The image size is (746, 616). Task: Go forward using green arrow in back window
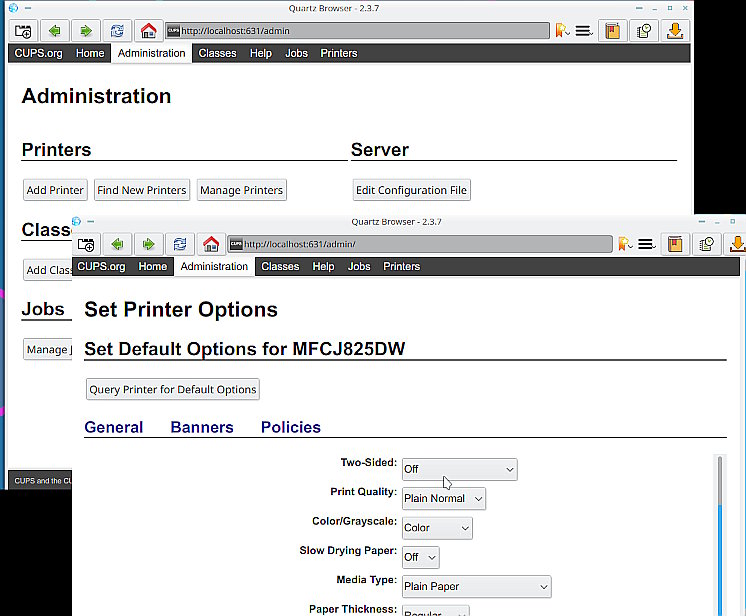[86, 31]
